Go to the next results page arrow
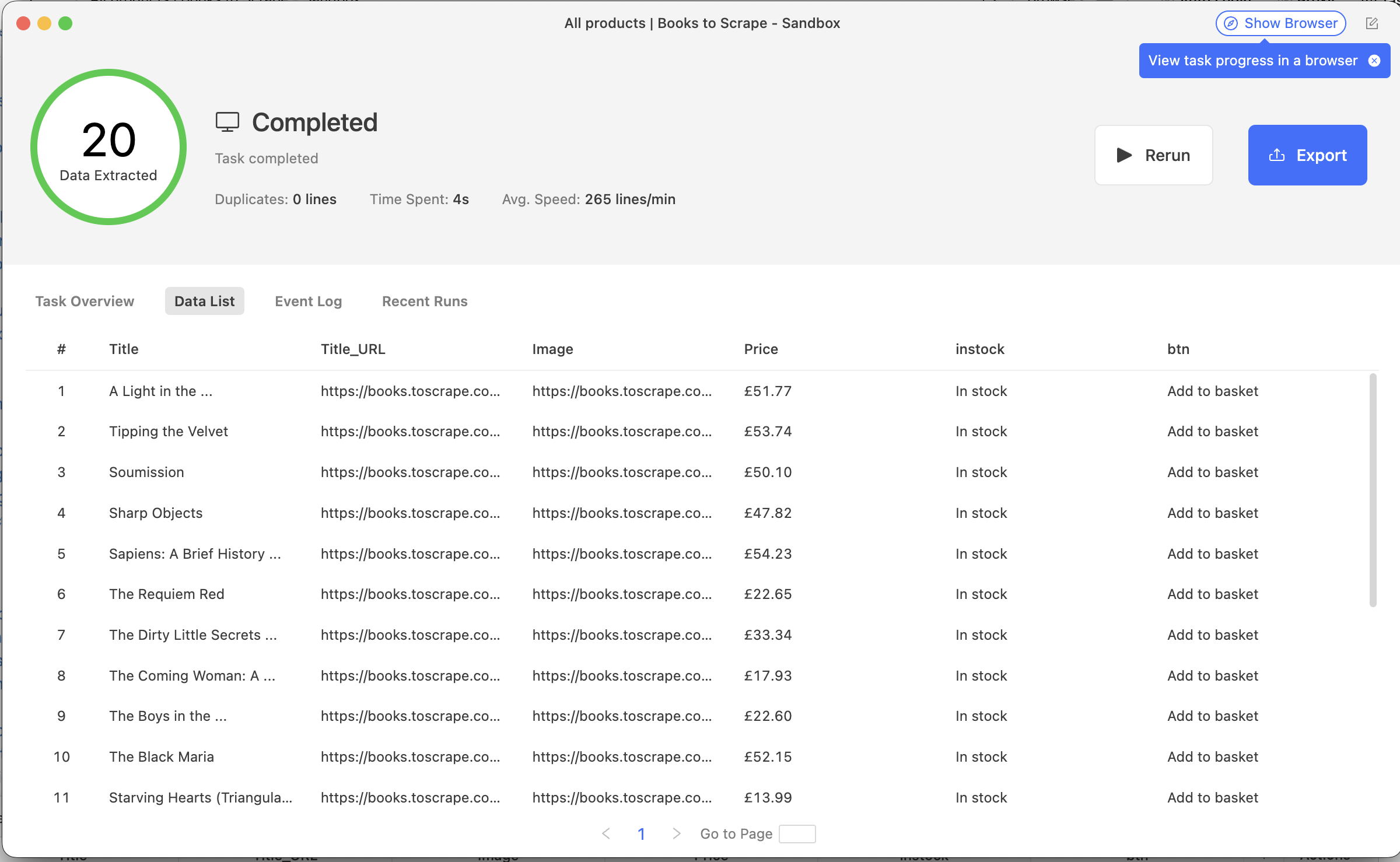The width and height of the screenshot is (1400, 862). pyautogui.click(x=676, y=833)
